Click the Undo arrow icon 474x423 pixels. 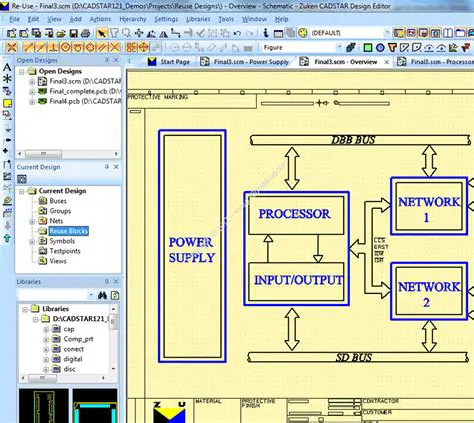[237, 33]
